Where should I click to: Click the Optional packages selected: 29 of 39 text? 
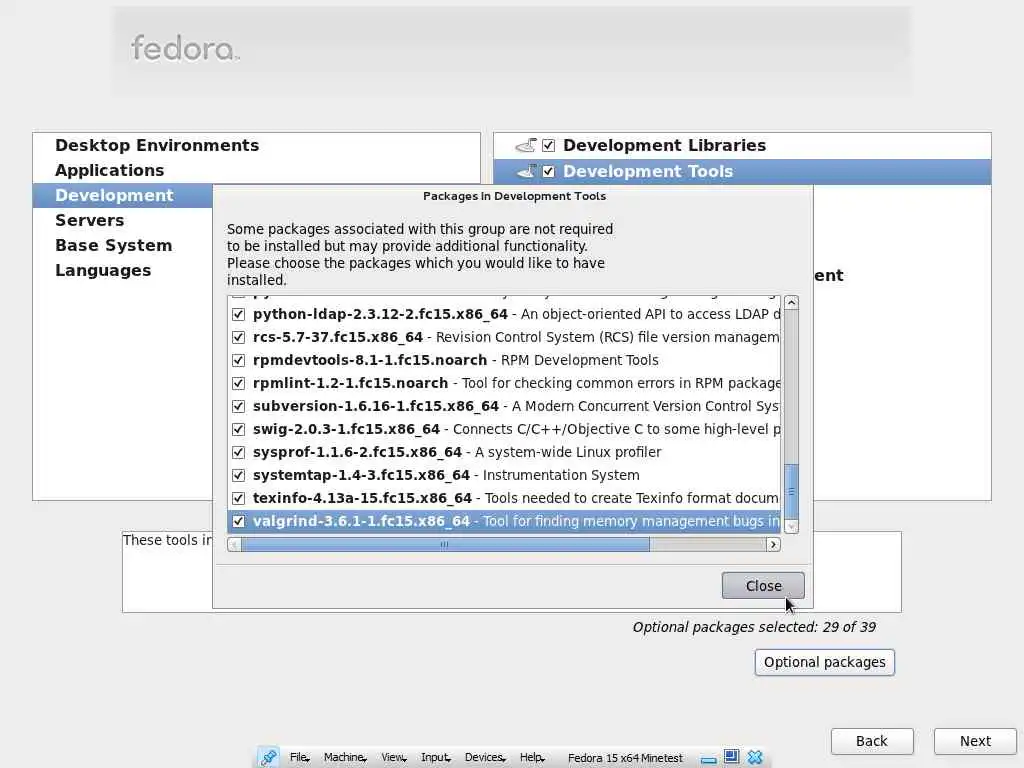[x=754, y=627]
